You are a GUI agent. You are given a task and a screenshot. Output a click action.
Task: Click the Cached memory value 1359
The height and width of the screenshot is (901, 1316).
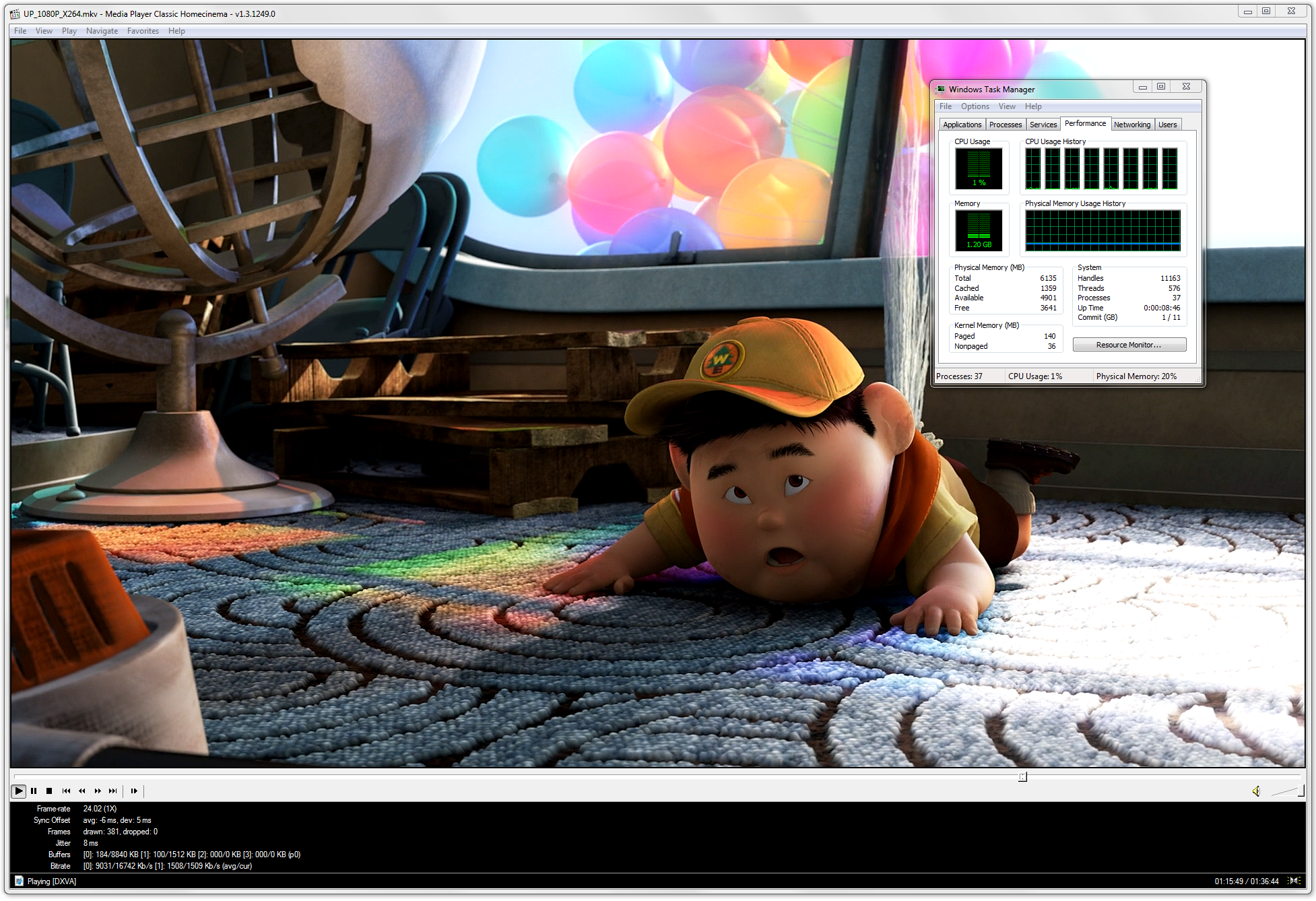(x=1048, y=288)
